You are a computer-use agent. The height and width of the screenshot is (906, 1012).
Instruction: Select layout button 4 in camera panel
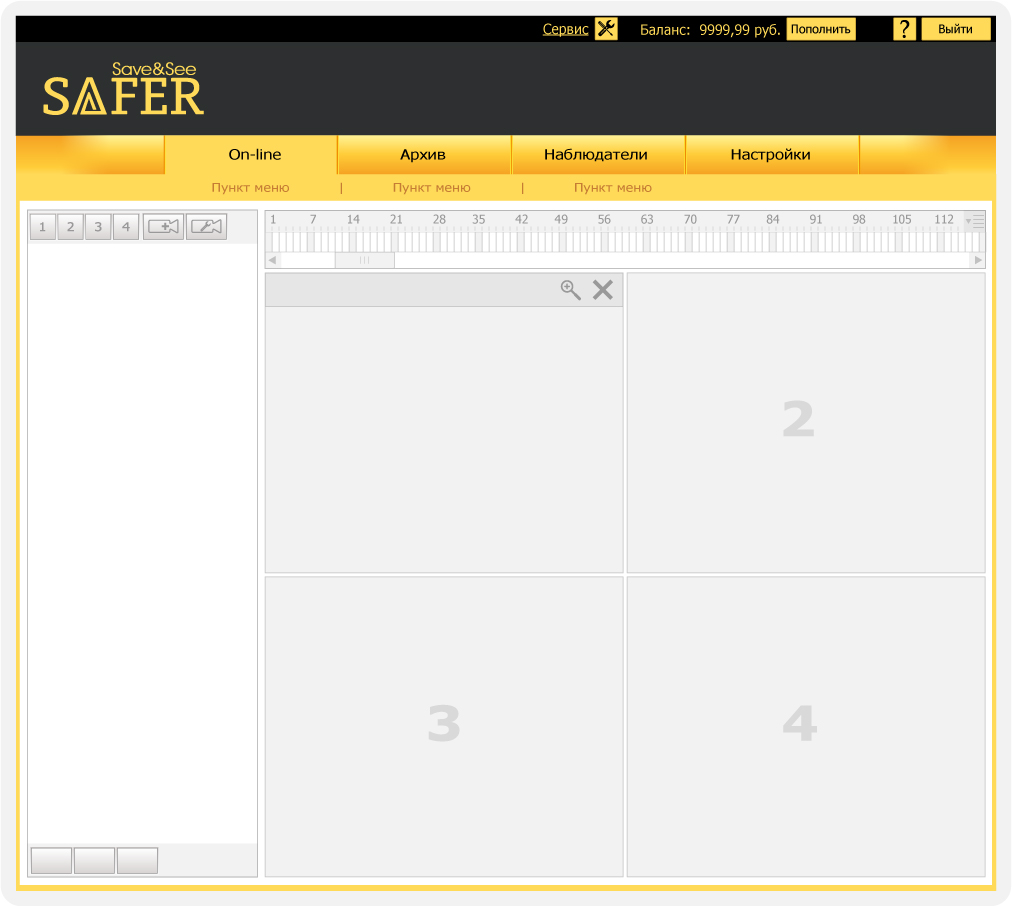pyautogui.click(x=126, y=226)
